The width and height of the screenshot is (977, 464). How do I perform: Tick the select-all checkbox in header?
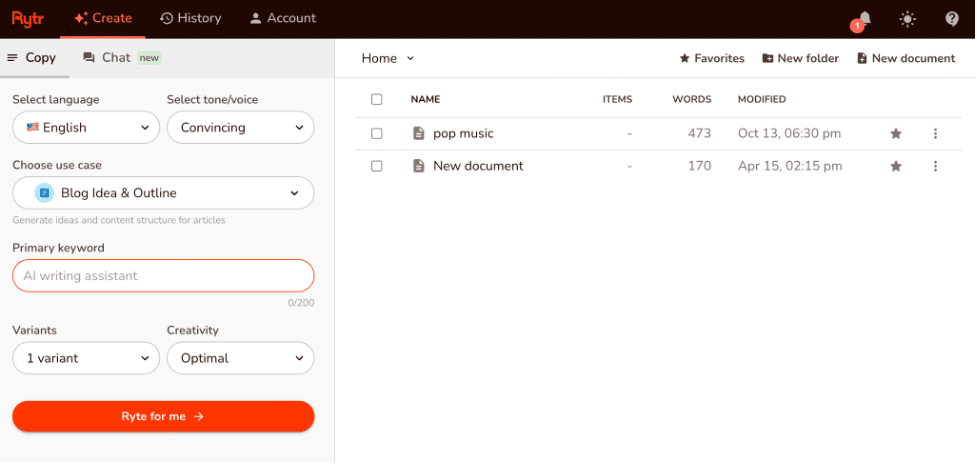pyautogui.click(x=376, y=100)
